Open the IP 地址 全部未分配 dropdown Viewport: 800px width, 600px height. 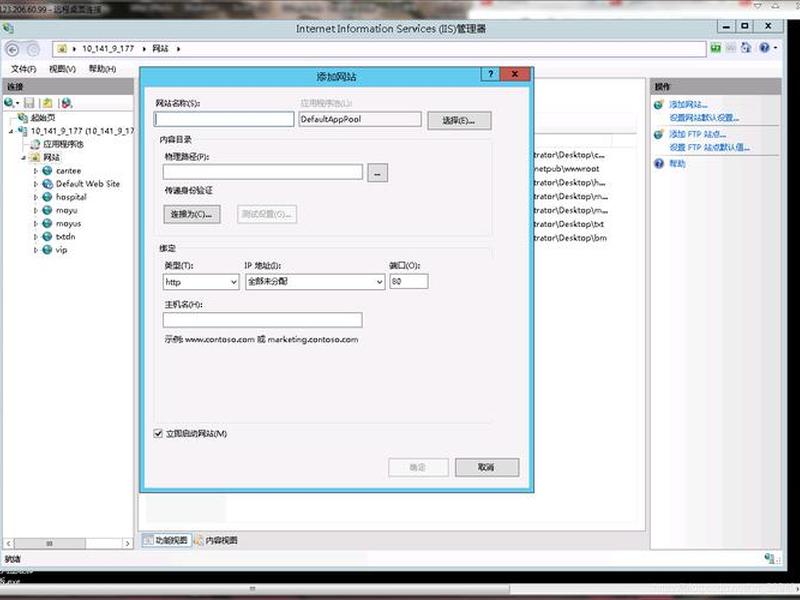click(x=315, y=282)
